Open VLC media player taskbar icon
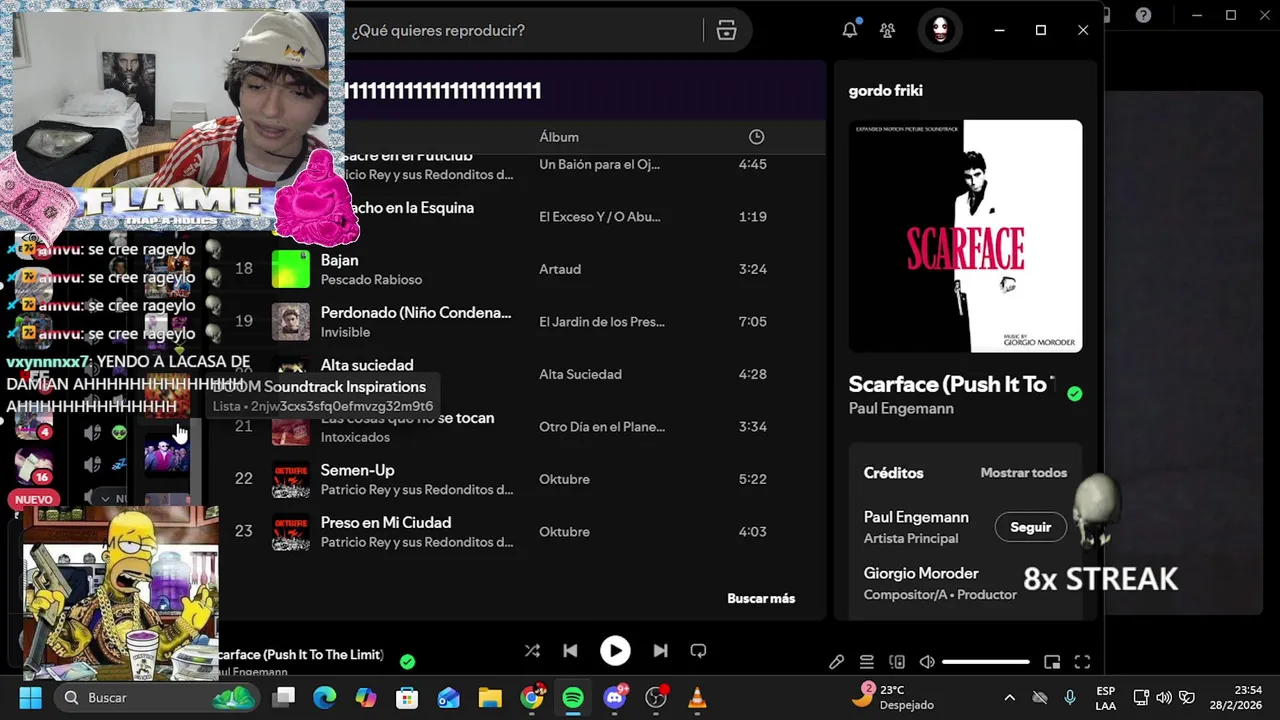The image size is (1280, 720). 697,697
